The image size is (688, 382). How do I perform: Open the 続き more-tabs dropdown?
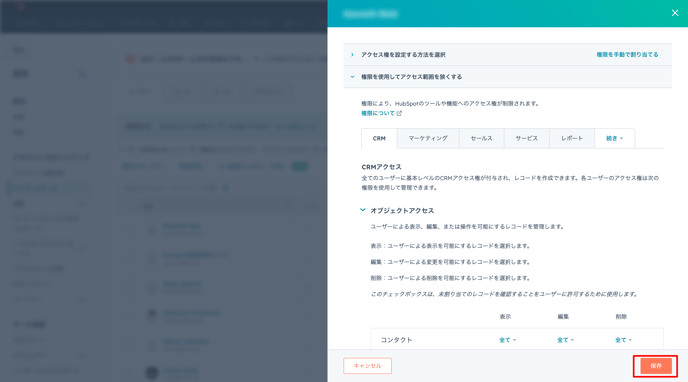point(614,138)
